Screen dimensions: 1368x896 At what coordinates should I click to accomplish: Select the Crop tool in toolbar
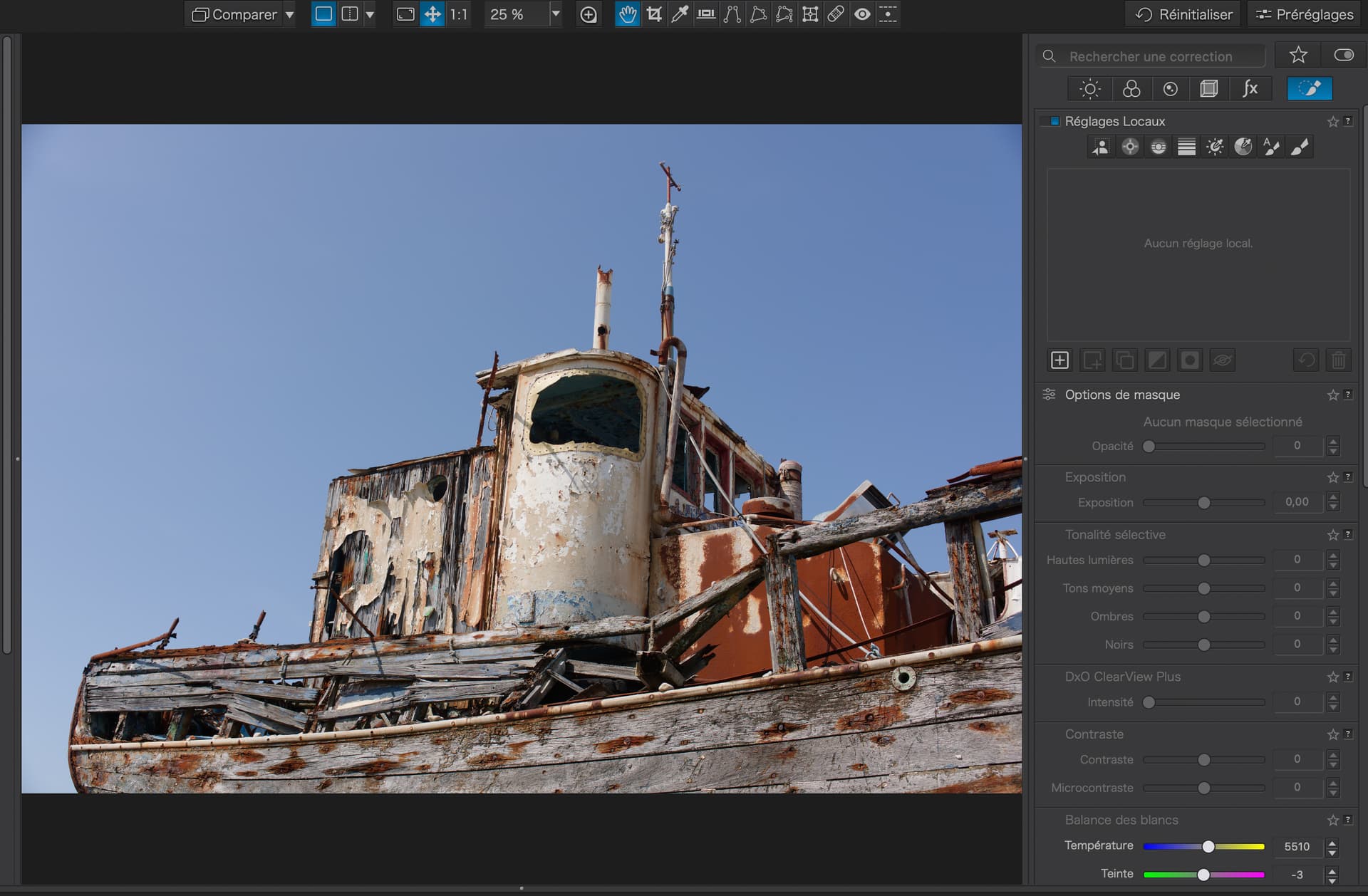point(653,14)
